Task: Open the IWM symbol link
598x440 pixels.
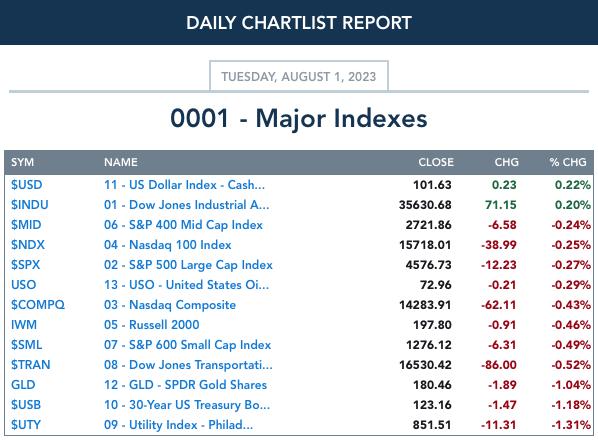Action: coord(24,325)
